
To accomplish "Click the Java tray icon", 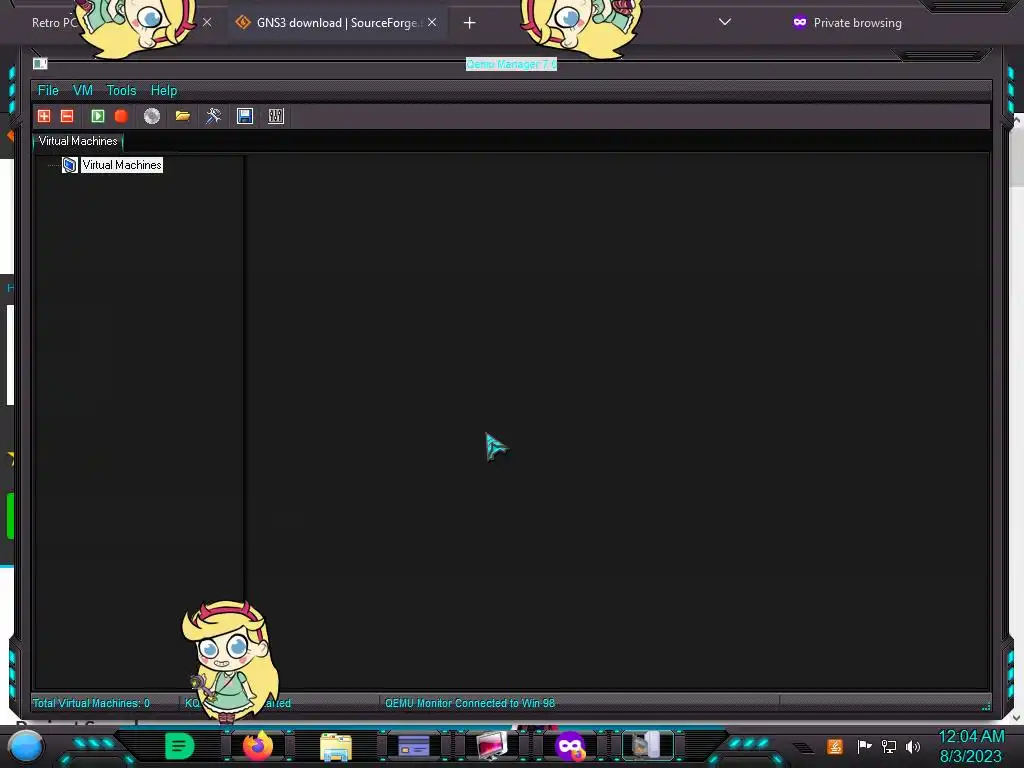I will 835,746.
